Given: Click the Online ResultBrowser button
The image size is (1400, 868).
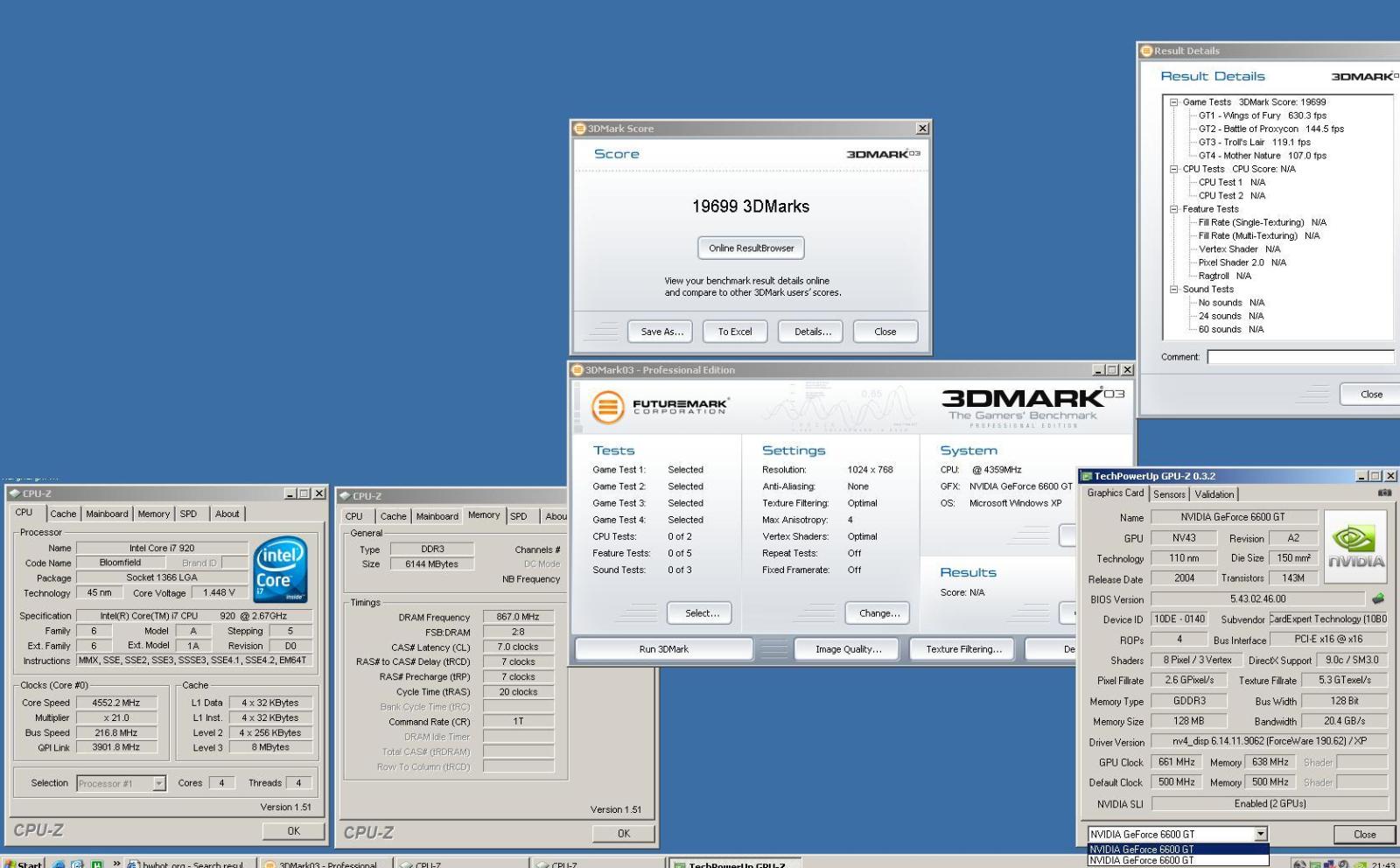Looking at the screenshot, I should click(x=751, y=248).
